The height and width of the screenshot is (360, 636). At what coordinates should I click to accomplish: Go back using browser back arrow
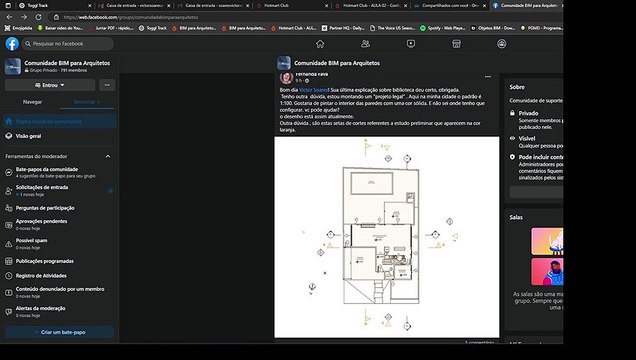click(9, 17)
